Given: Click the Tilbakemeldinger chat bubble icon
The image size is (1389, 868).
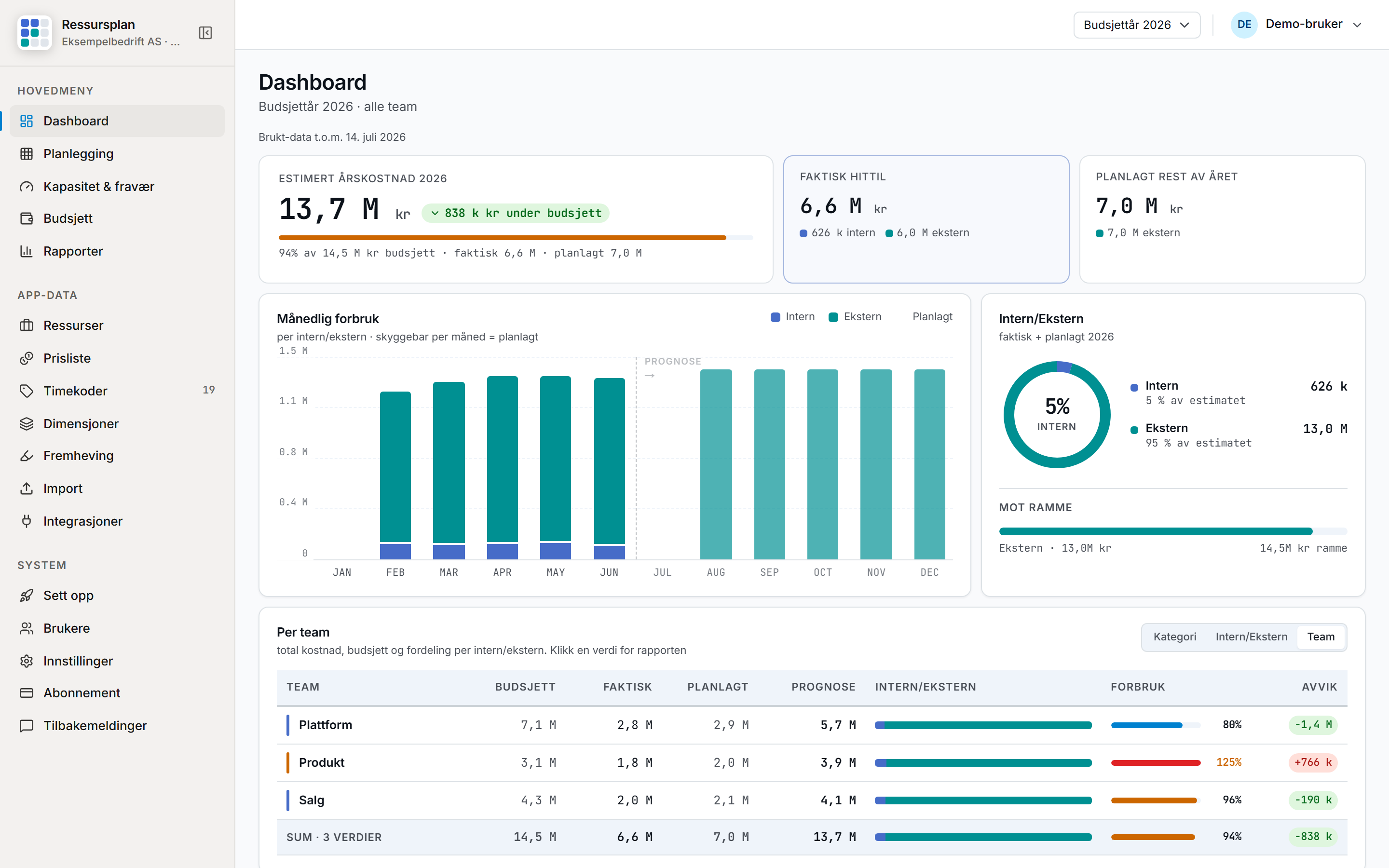Looking at the screenshot, I should click(x=27, y=726).
